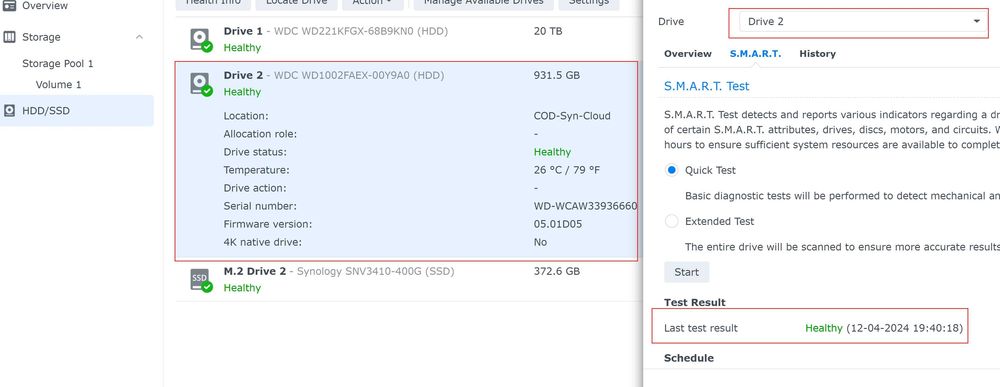This screenshot has height=387, width=1000.
Task: Select Storage Pool 1 in the sidebar
Action: 57,64
